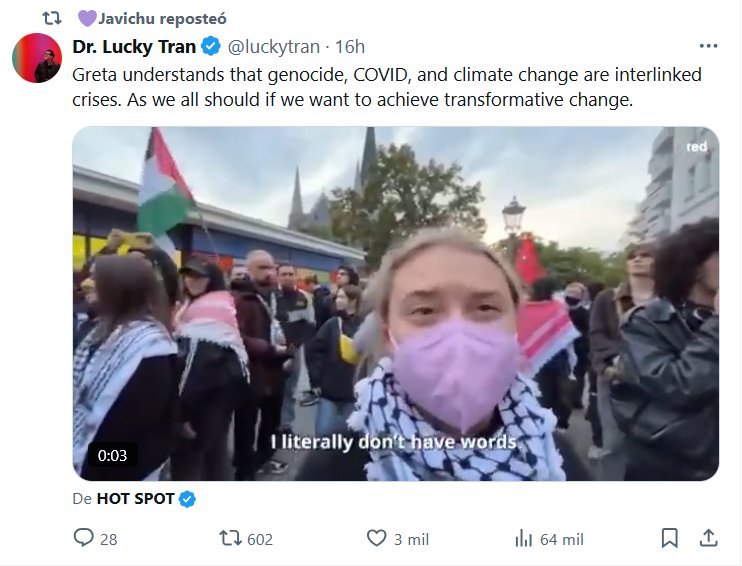Click the 16h timestamp link
The width and height of the screenshot is (742, 566).
(x=350, y=47)
